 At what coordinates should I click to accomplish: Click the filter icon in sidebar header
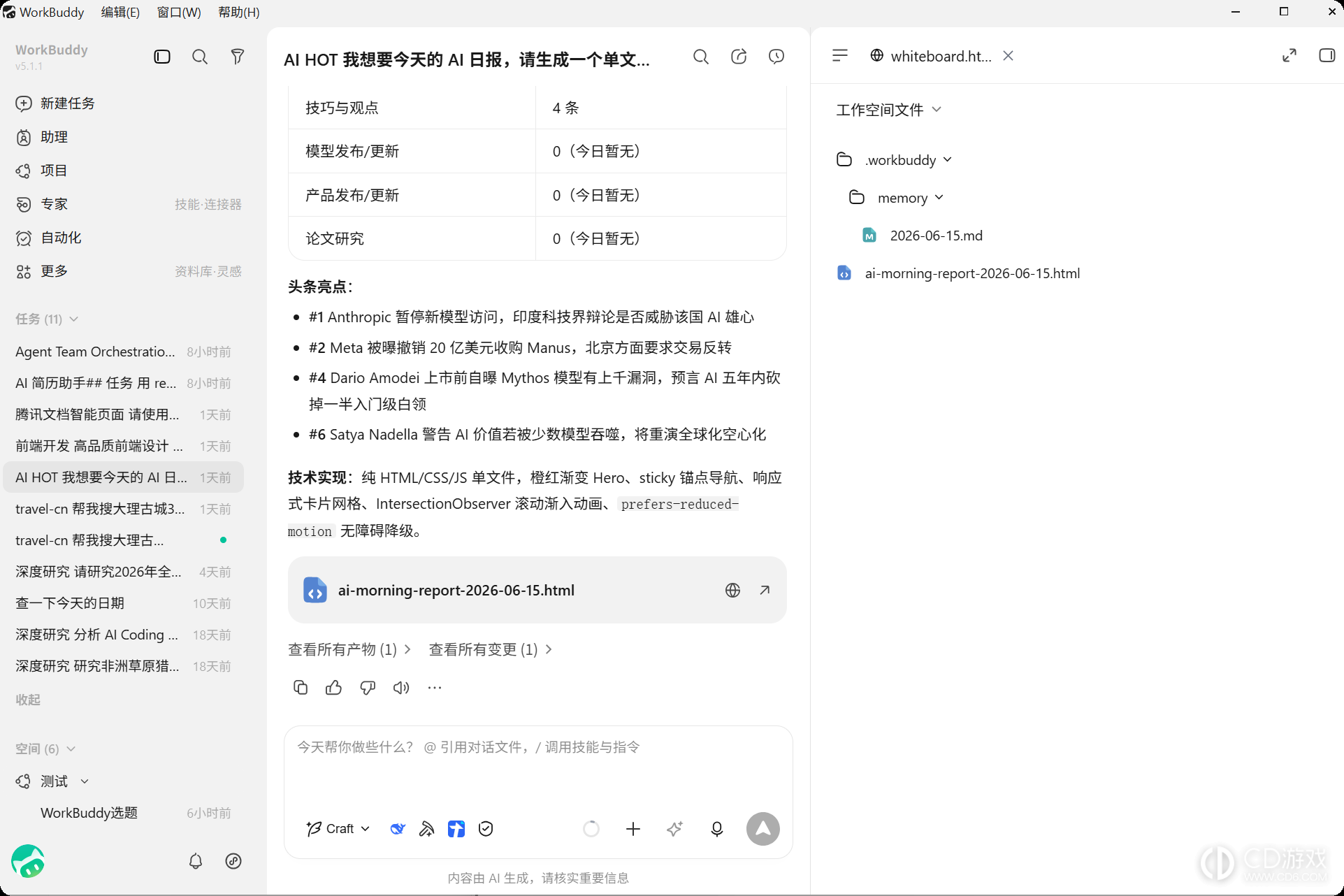[x=238, y=57]
